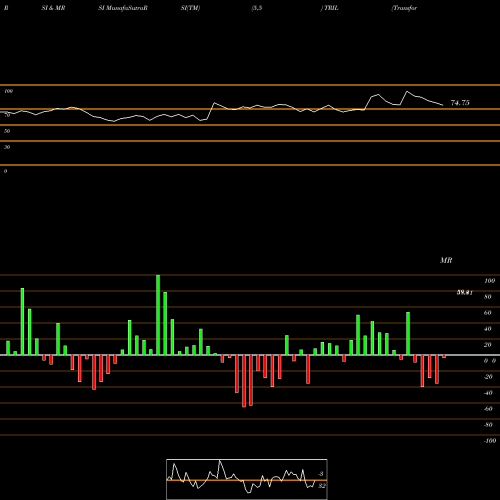Select the 'SI(TM)' header label
Image resolution: width=500 pixels, height=500 pixels.
click(x=190, y=8)
